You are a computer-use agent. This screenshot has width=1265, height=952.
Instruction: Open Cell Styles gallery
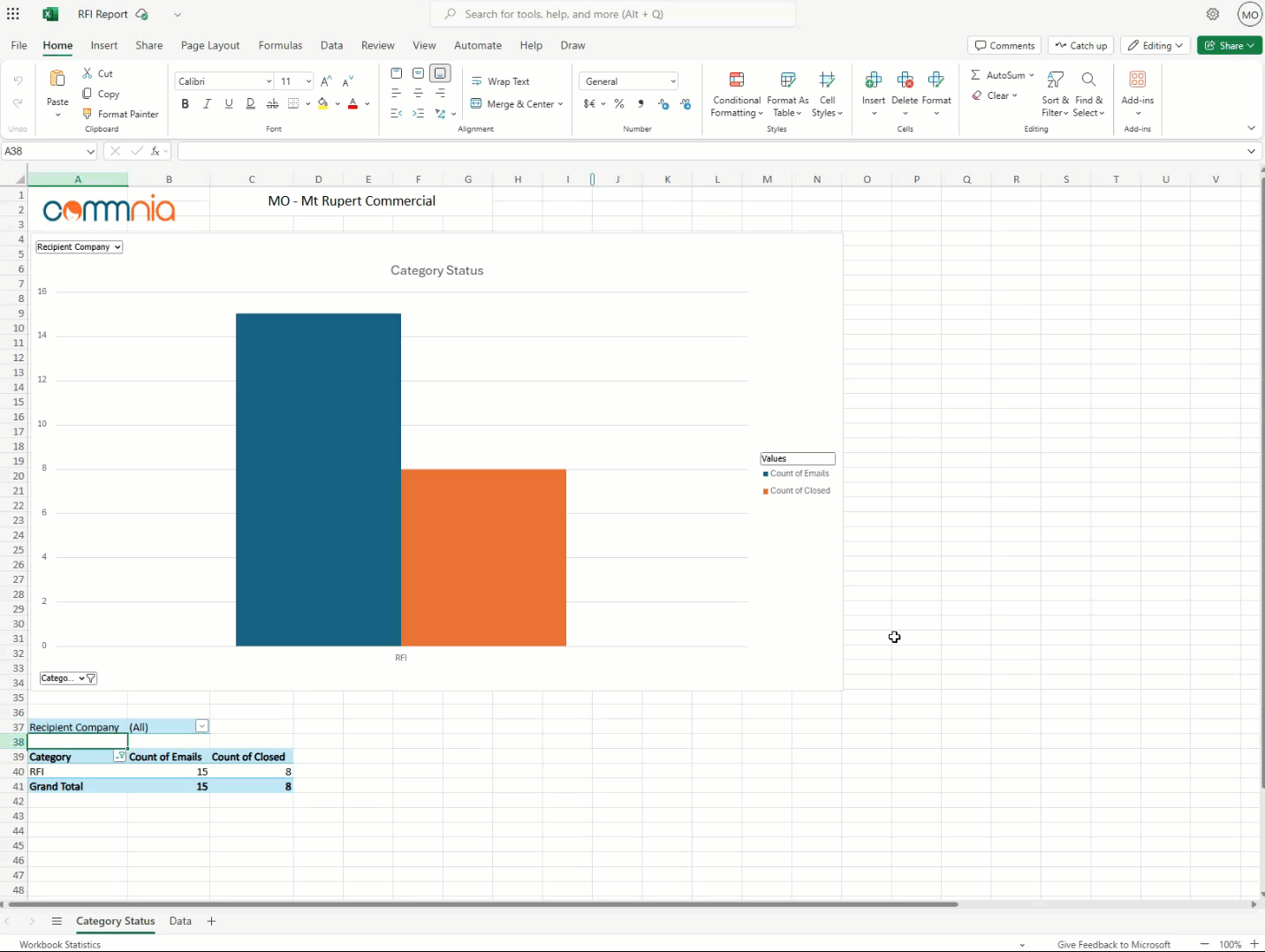[x=827, y=94]
